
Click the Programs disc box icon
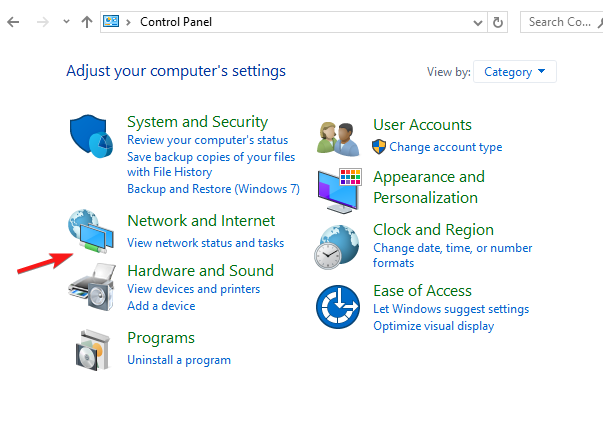pyautogui.click(x=93, y=350)
